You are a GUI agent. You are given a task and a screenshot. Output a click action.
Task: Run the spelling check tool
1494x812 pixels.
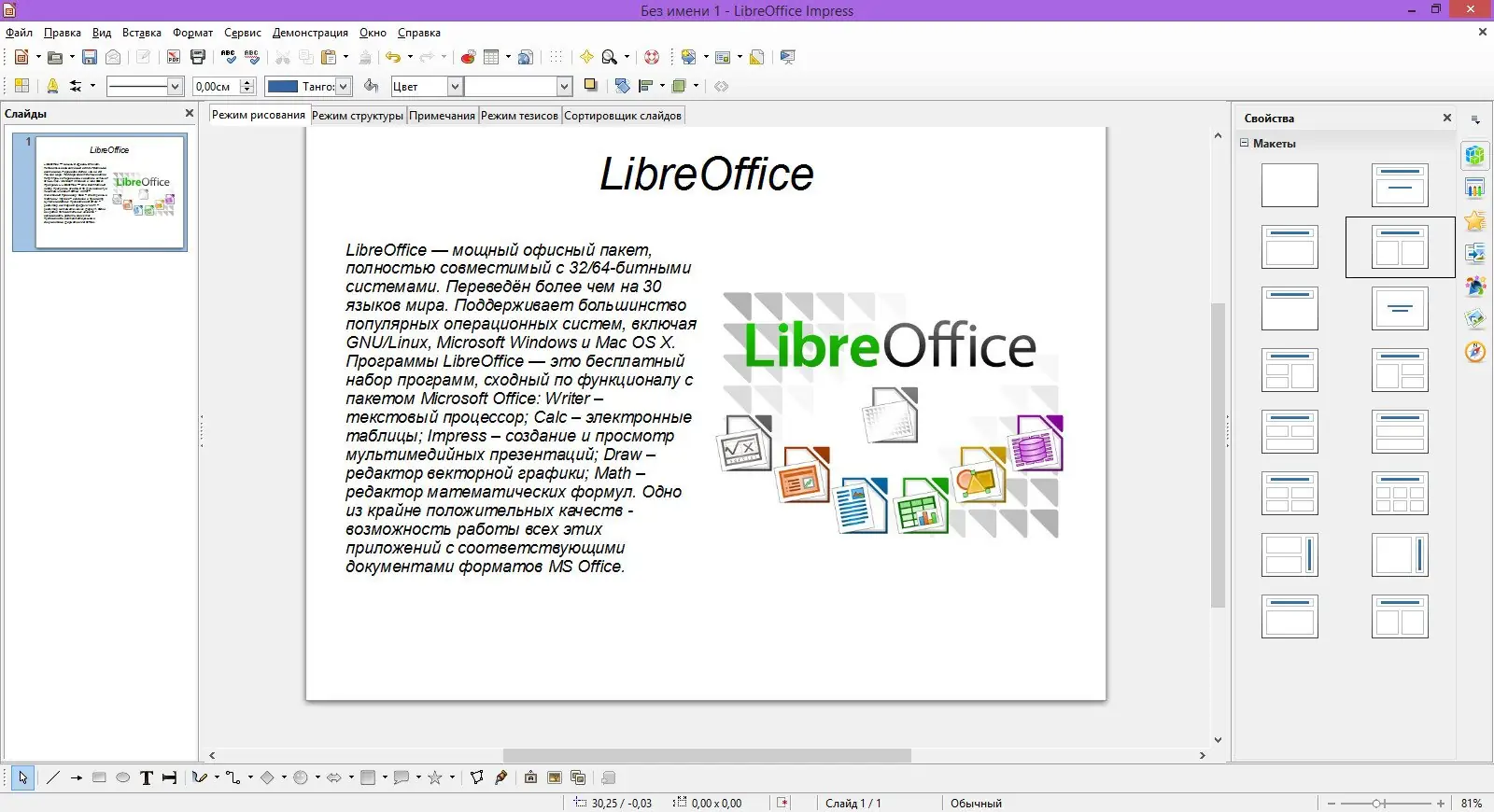pyautogui.click(x=229, y=57)
